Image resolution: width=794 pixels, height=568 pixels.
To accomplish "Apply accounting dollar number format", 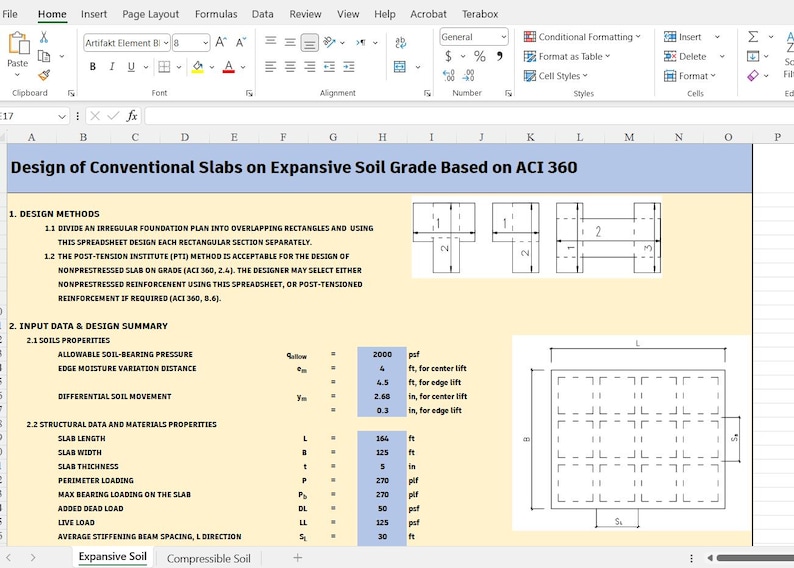I will tap(448, 56).
